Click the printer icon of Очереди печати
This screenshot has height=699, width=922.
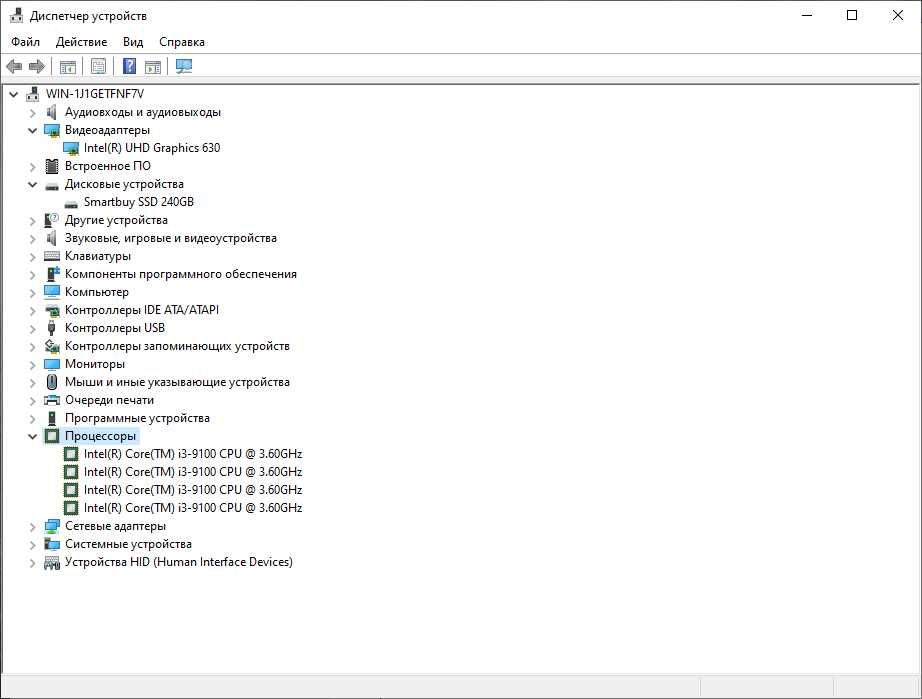52,400
